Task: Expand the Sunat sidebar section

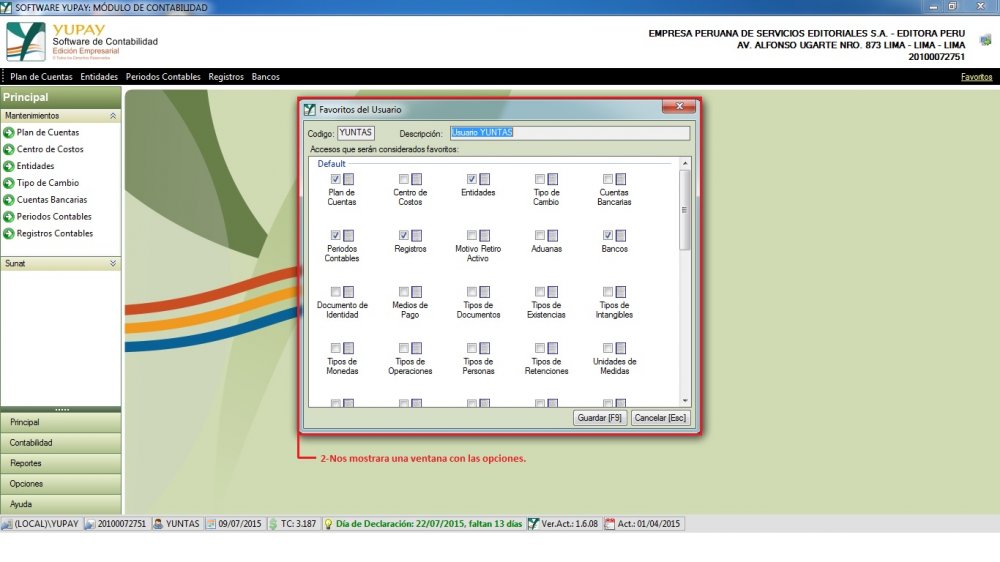Action: click(x=113, y=263)
